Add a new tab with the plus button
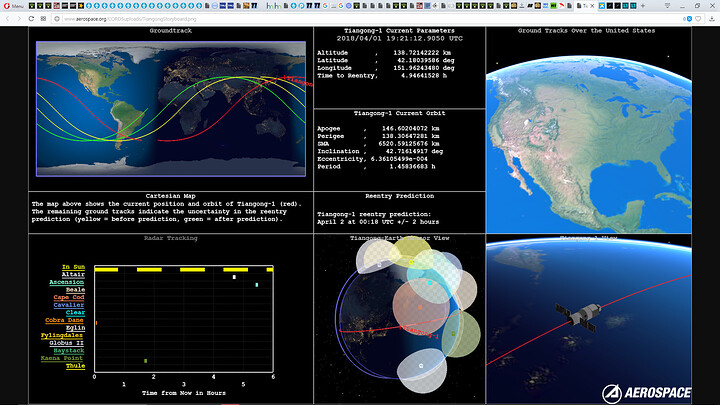Screen dimensions: 720x405 [642, 6]
